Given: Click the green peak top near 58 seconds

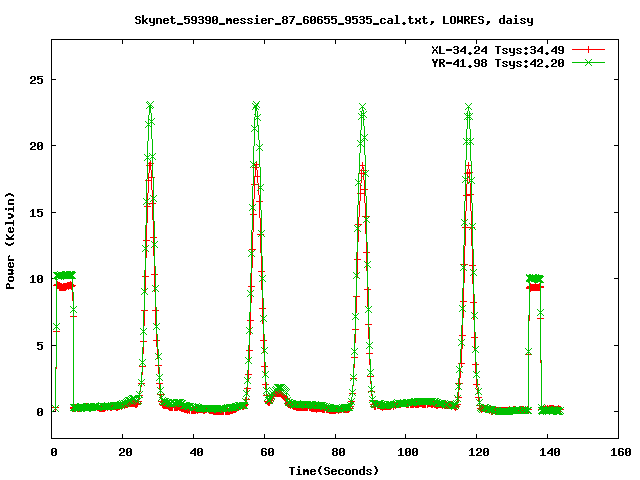Looking at the screenshot, I should click(256, 105).
